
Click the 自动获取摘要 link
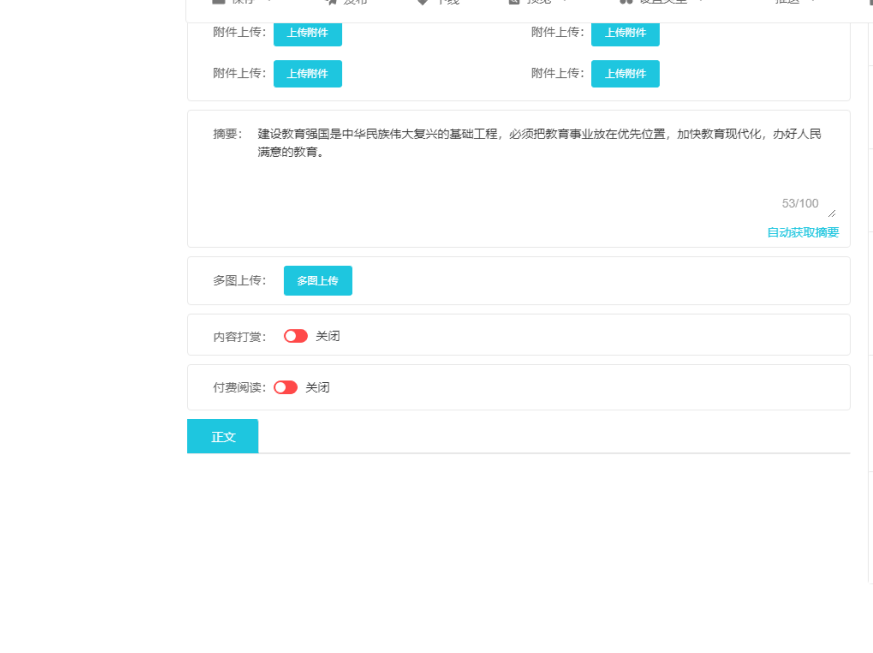pos(803,233)
